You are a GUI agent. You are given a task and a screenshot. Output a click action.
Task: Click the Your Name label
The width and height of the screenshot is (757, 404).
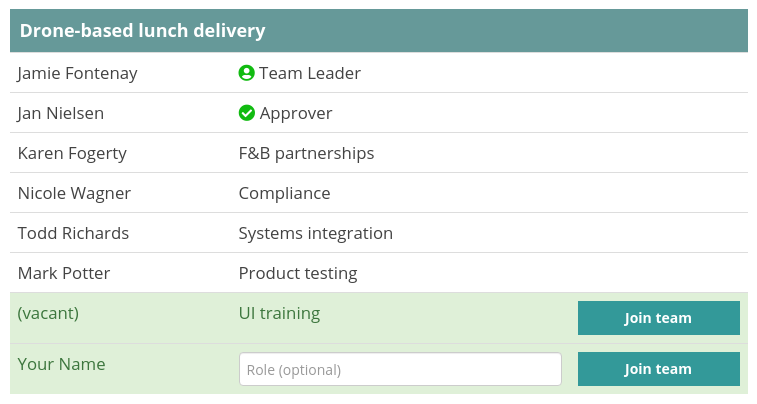pos(61,364)
